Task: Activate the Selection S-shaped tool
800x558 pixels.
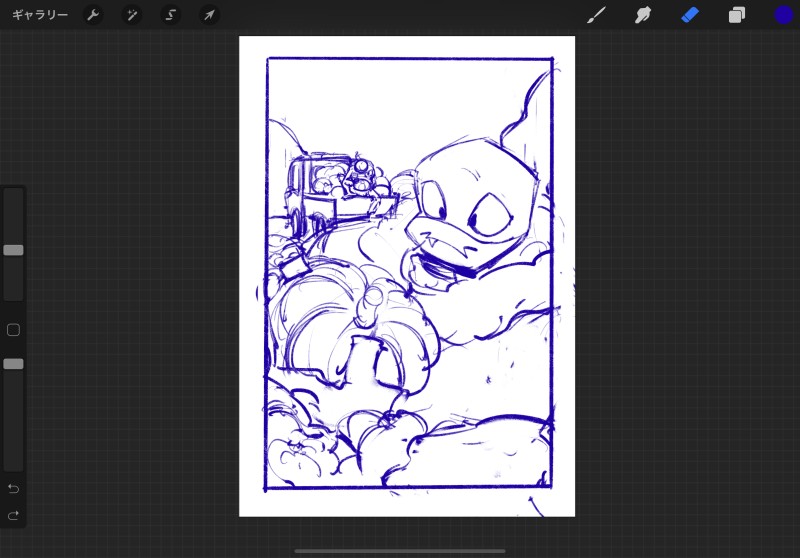Action: point(170,15)
